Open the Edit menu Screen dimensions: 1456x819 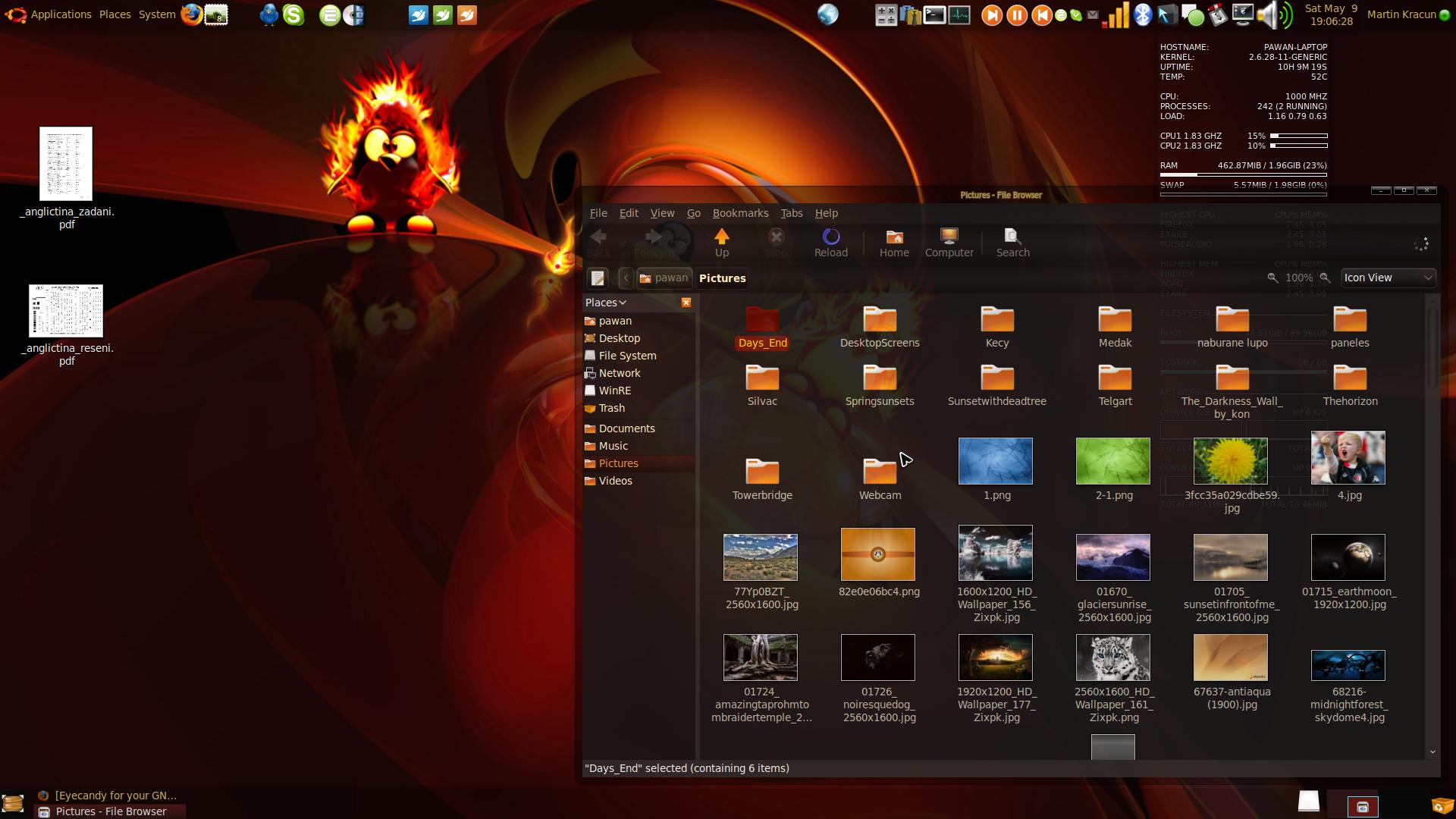click(629, 213)
